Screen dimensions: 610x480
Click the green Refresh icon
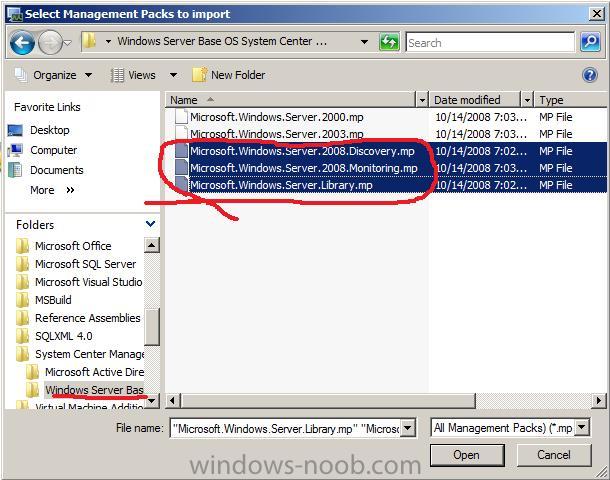[389, 42]
